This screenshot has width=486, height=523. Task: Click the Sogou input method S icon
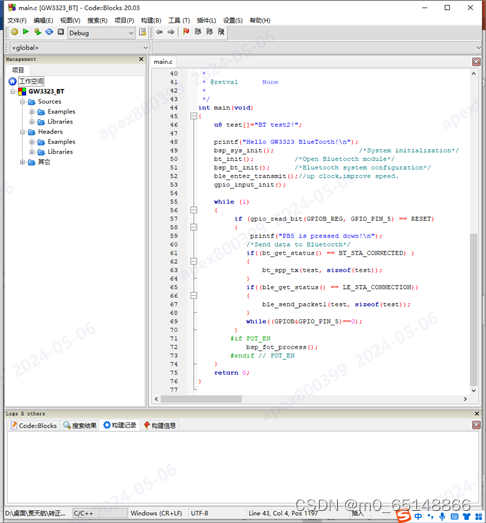pyautogui.click(x=403, y=516)
